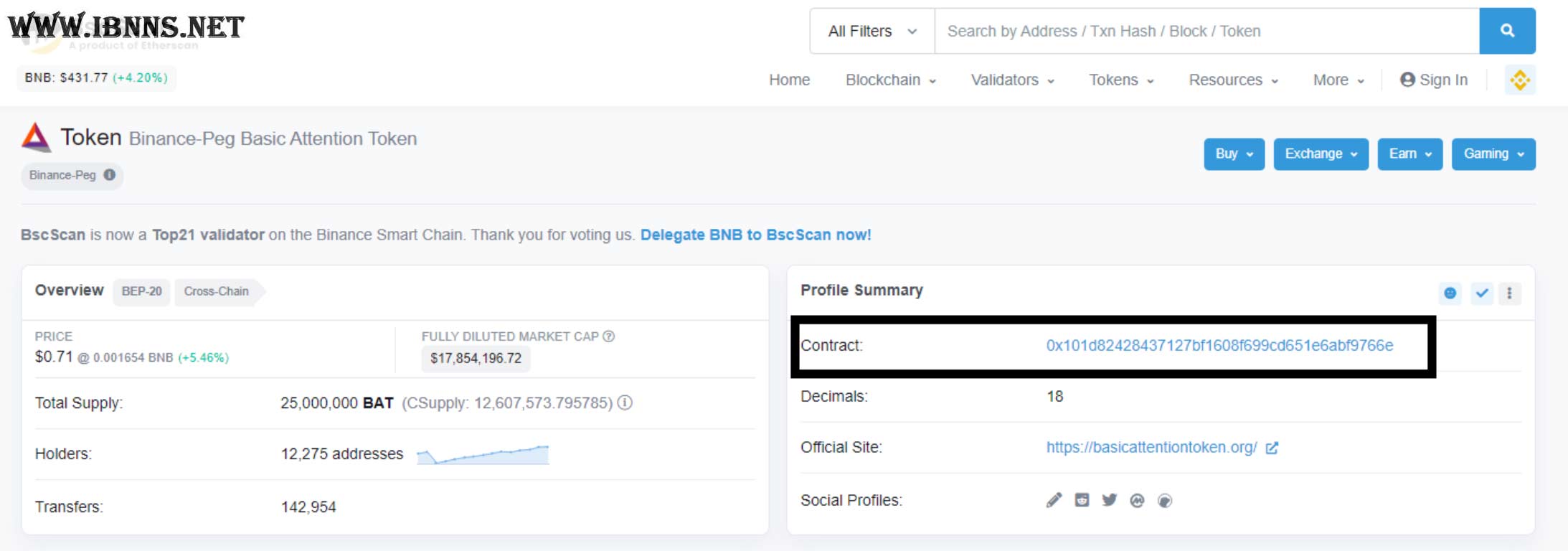
Task: Expand the All Filters dropdown
Action: pos(872,31)
